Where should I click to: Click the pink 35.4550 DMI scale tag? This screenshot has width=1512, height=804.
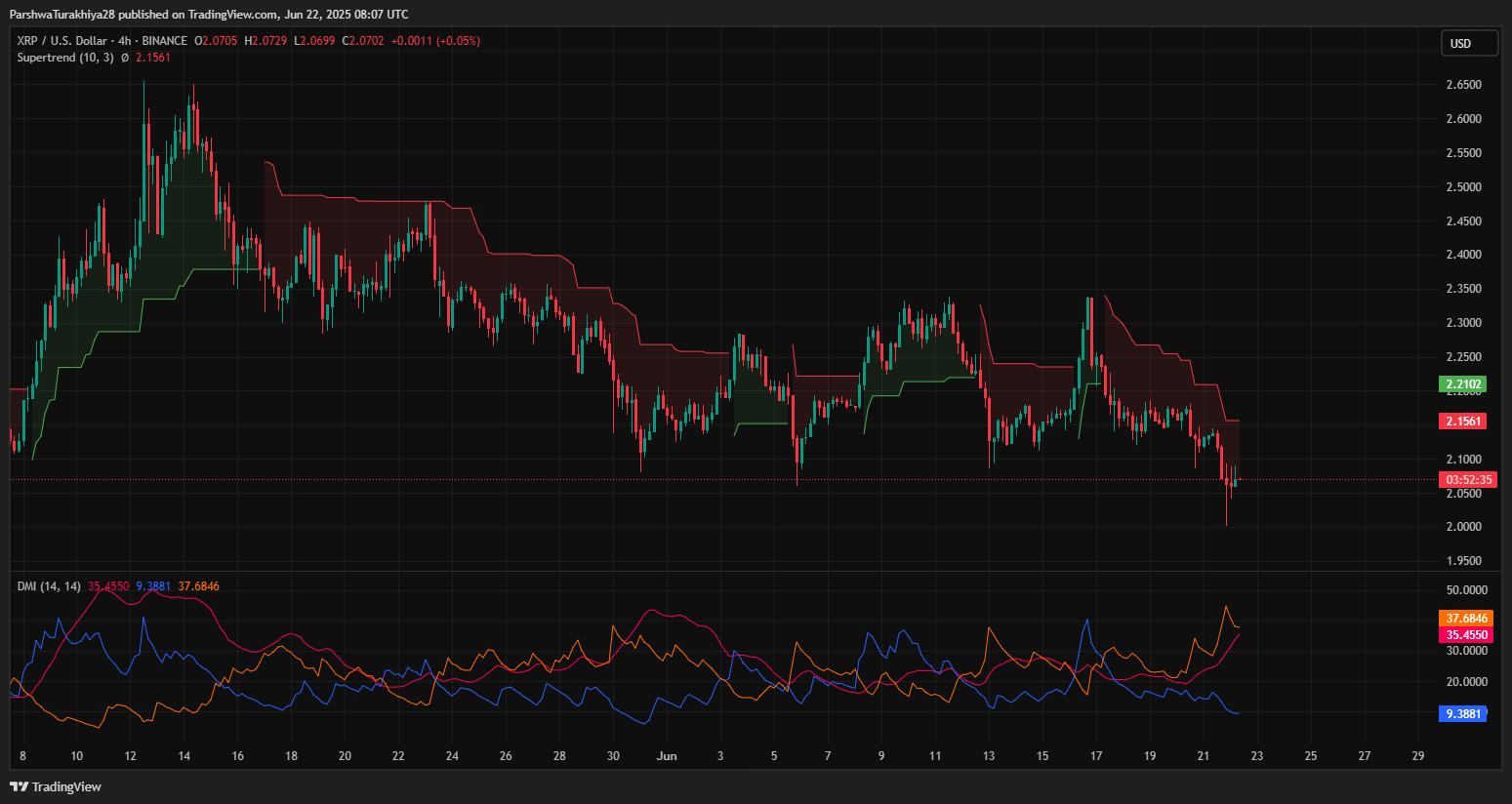[1466, 635]
